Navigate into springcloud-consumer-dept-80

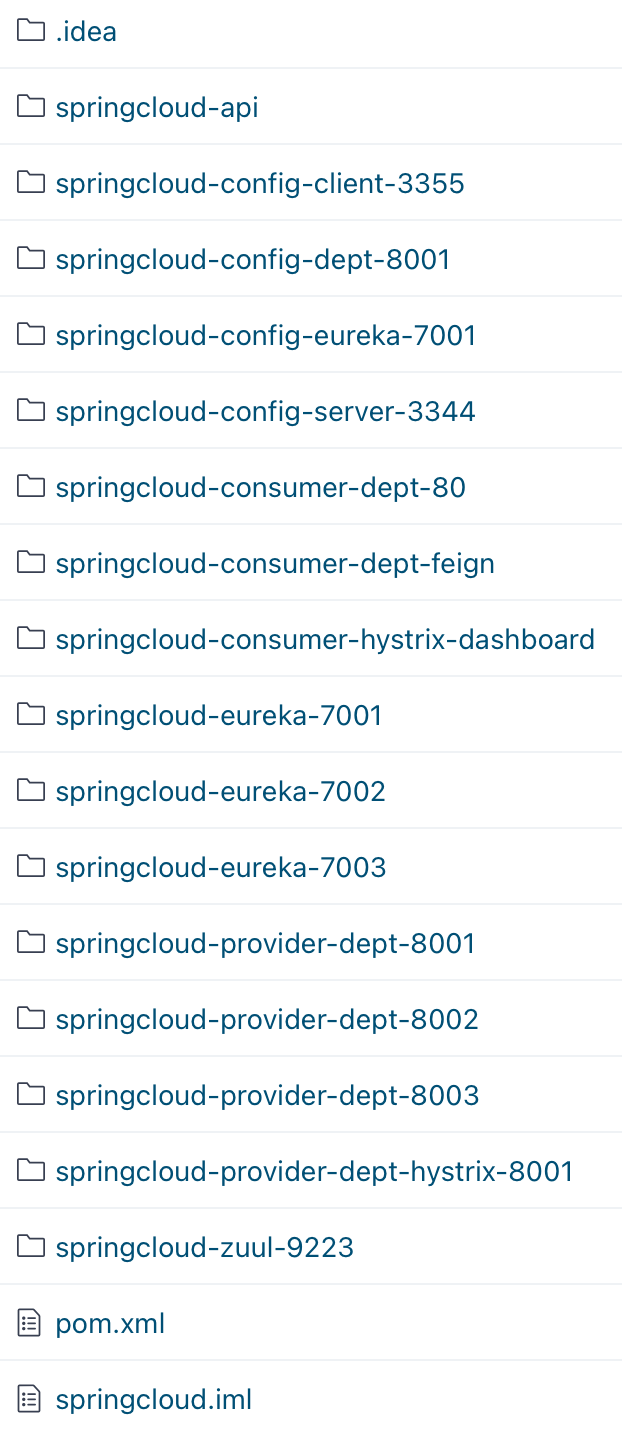[x=261, y=488]
